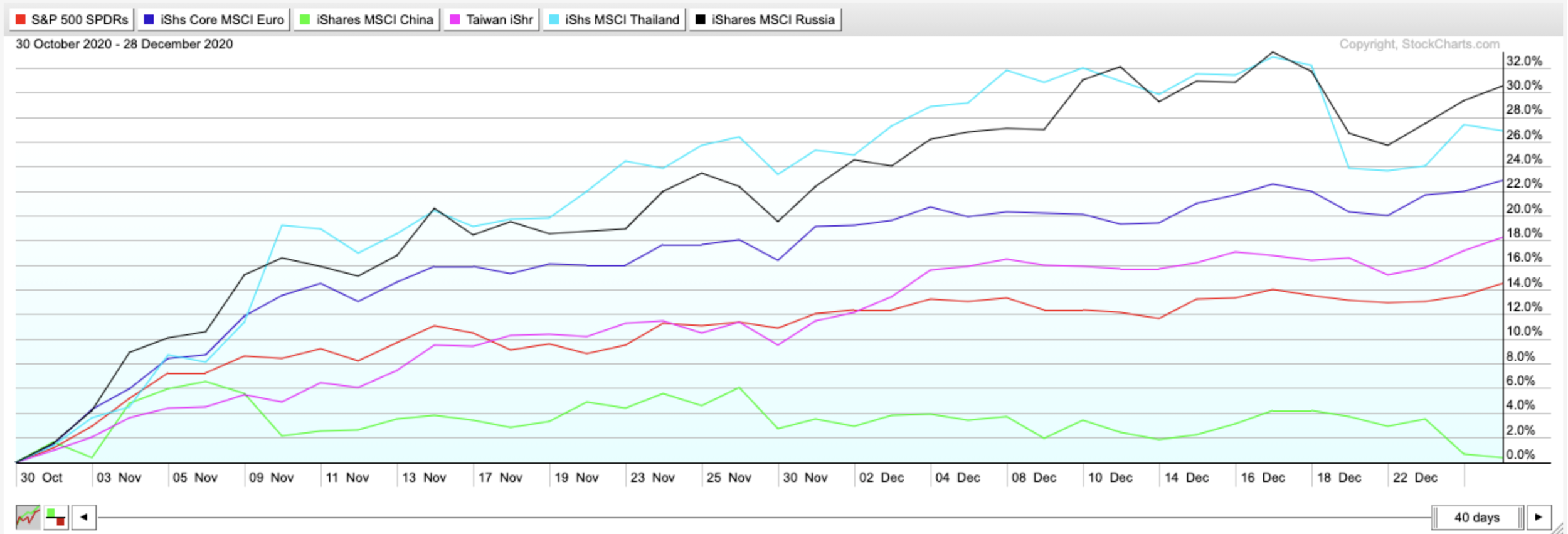
Task: Click the 30 Oct axis date label
Action: point(41,478)
